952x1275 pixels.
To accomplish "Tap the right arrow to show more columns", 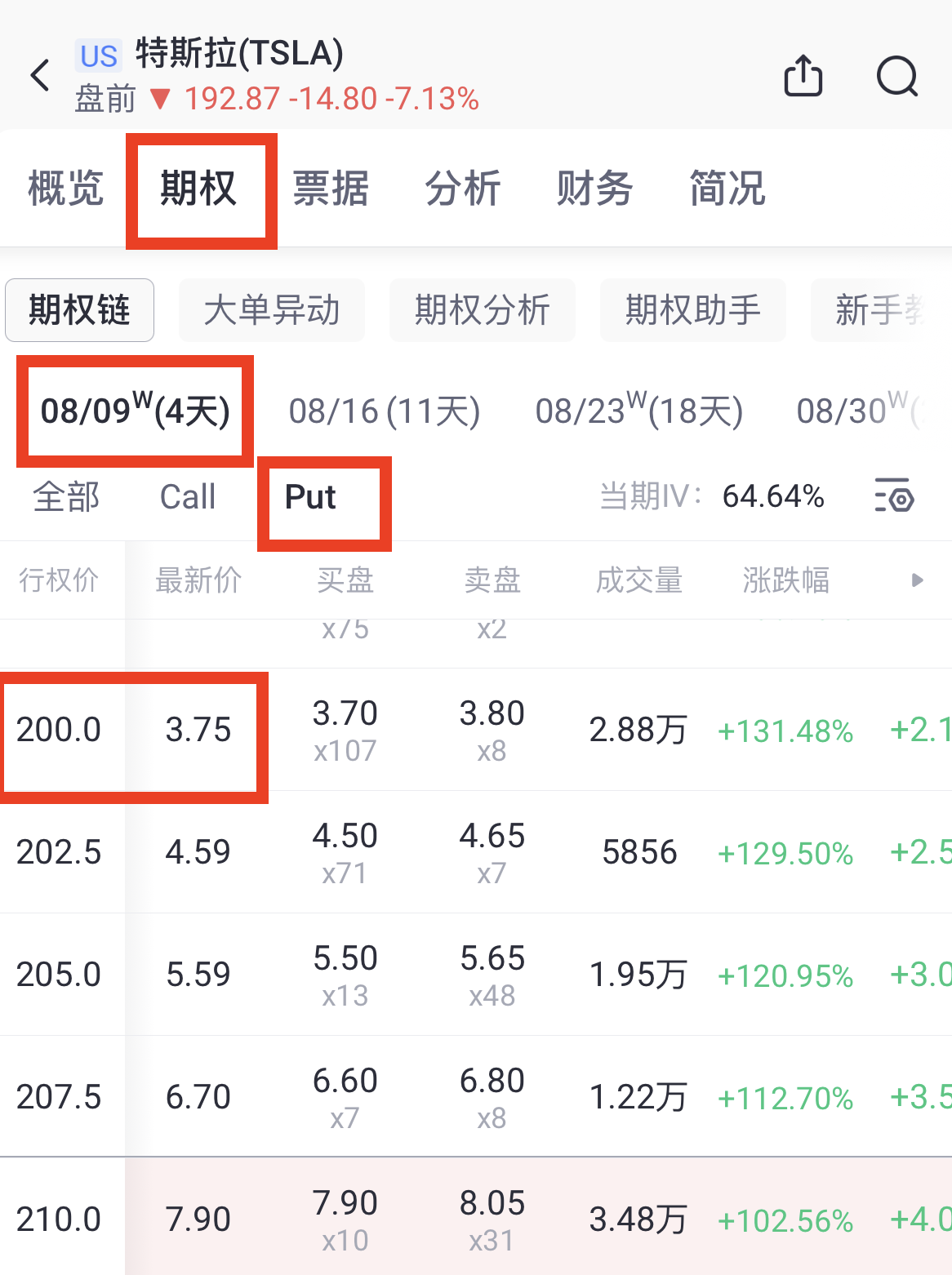I will (917, 580).
